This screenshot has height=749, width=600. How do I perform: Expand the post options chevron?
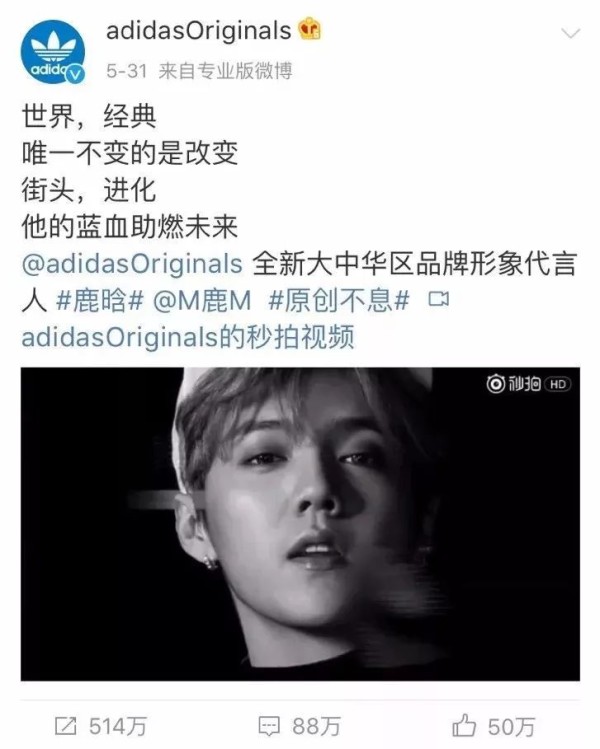[570, 33]
